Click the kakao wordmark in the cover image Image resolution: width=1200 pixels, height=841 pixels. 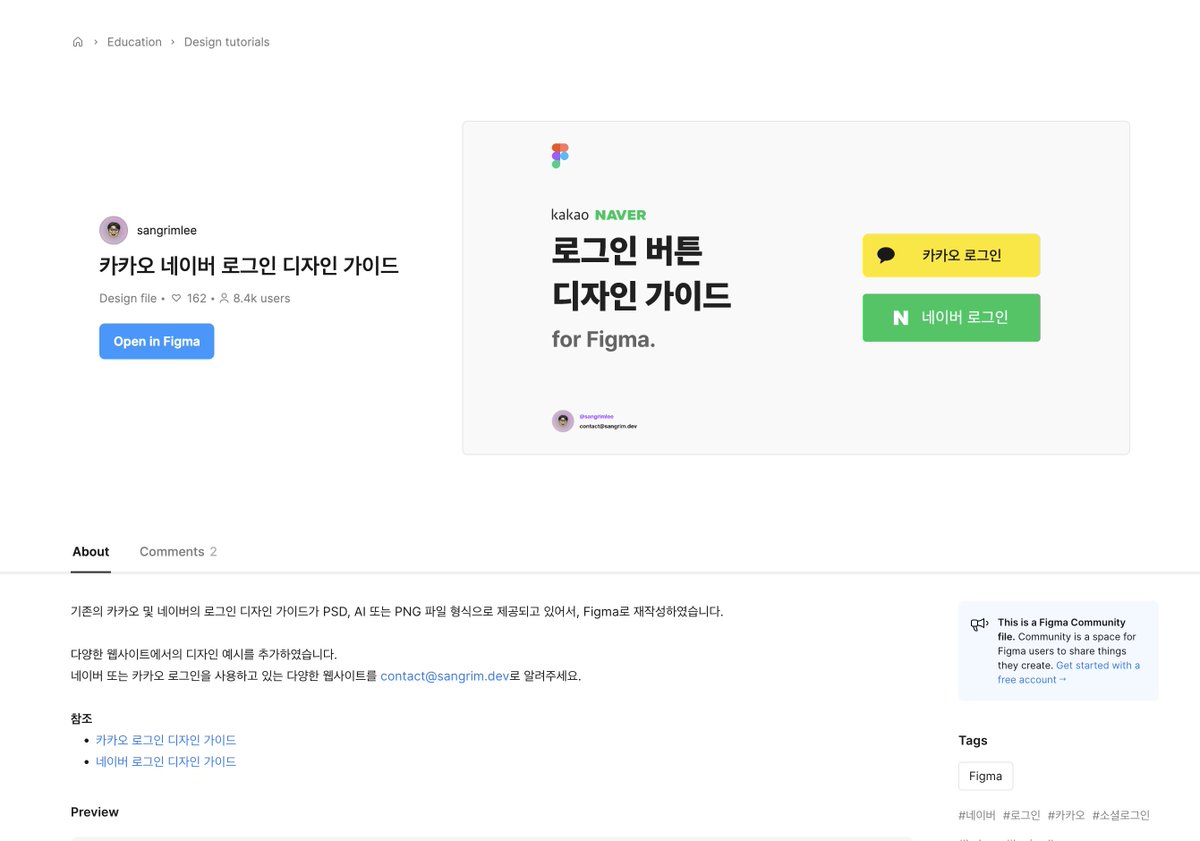coord(570,215)
